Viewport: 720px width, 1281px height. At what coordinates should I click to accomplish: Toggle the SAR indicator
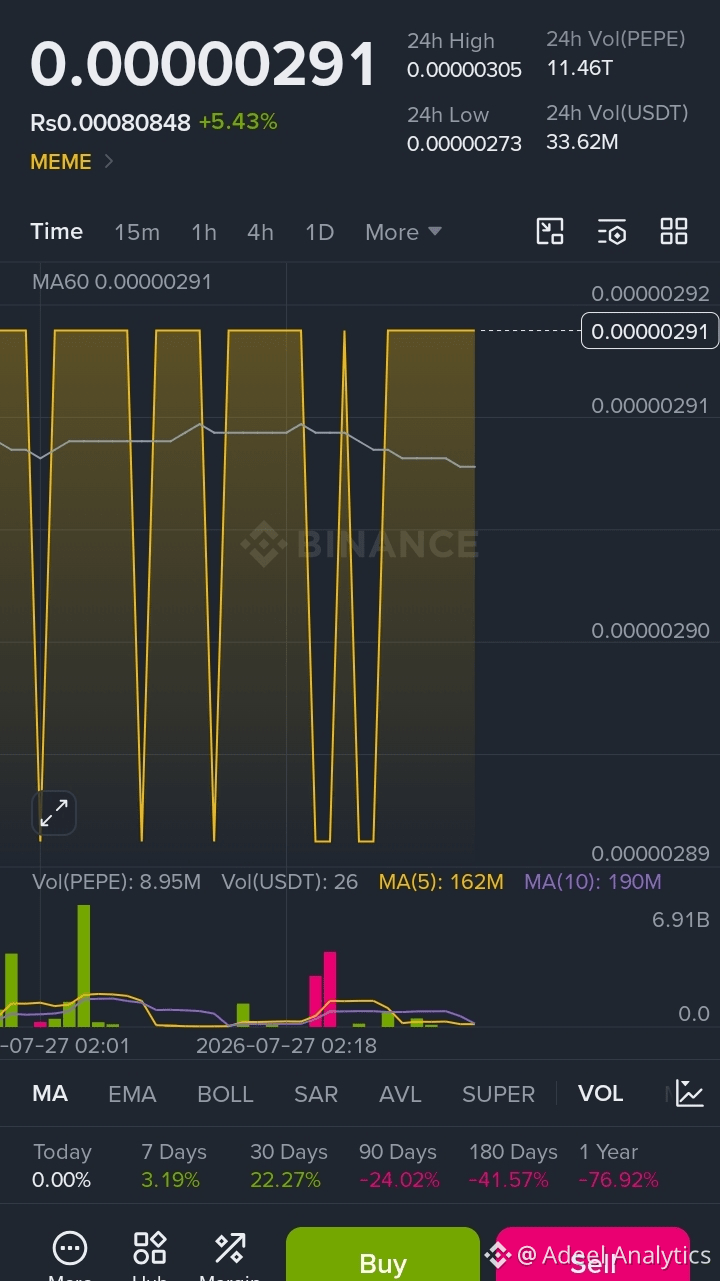point(316,1094)
